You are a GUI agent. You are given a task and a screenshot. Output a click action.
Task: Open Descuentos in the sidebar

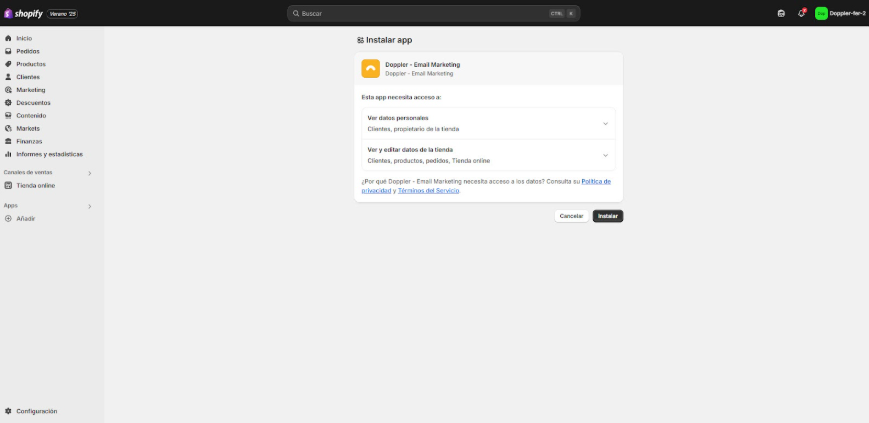pos(33,103)
